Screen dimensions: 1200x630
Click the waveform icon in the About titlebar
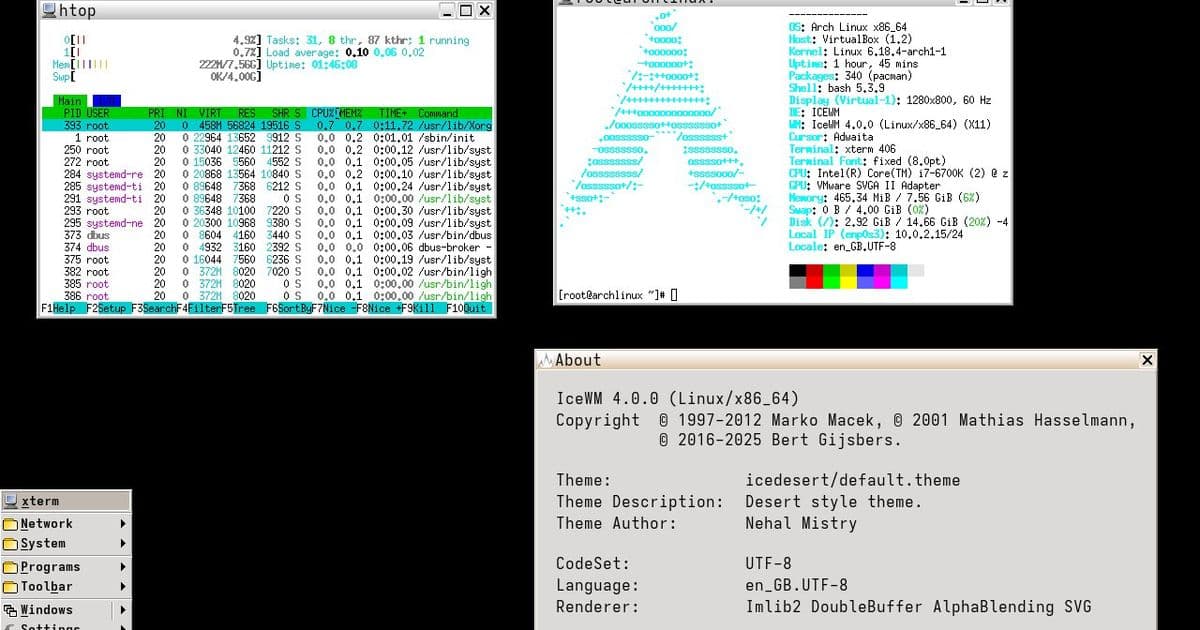click(x=546, y=359)
